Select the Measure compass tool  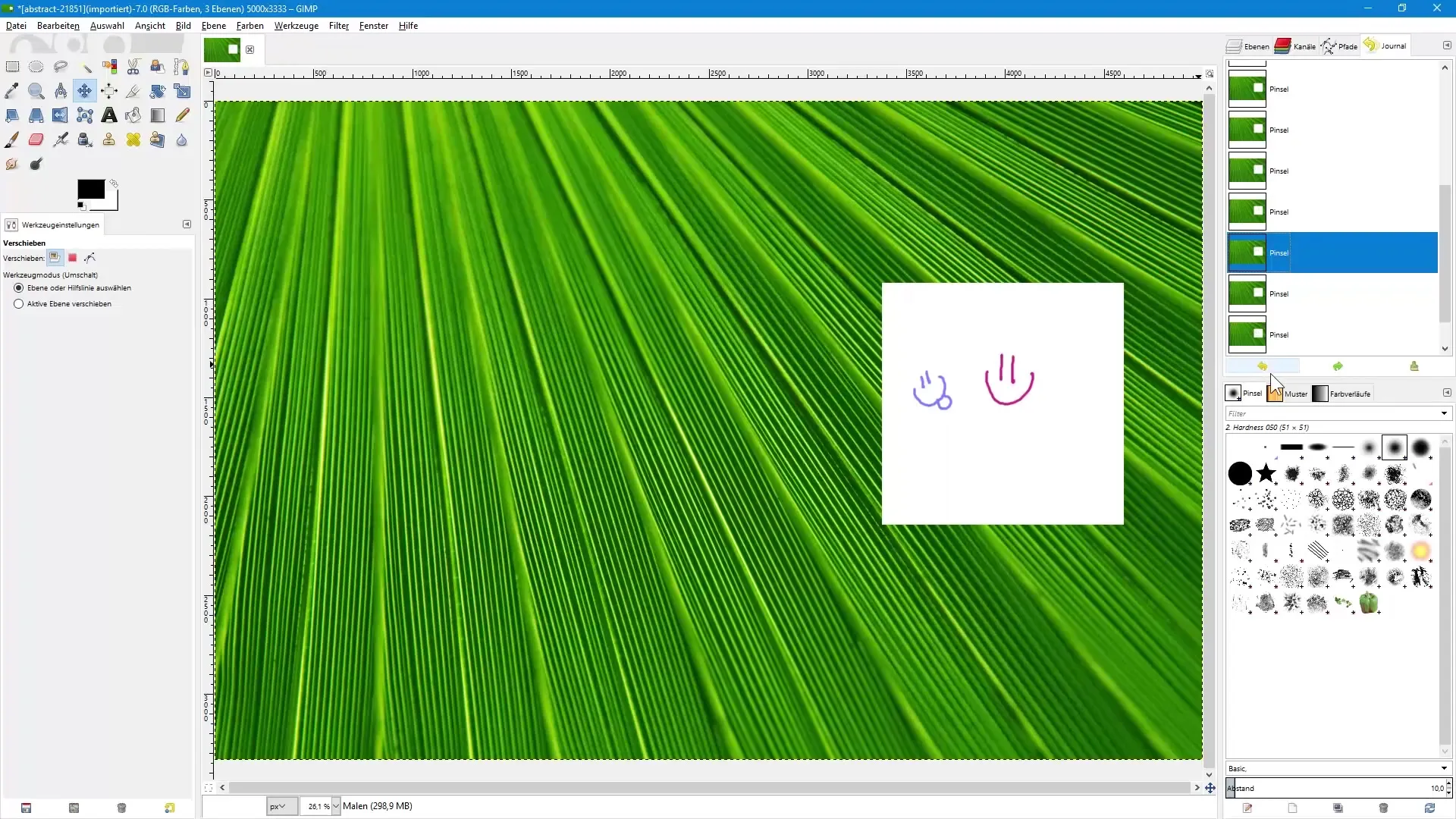tap(61, 91)
